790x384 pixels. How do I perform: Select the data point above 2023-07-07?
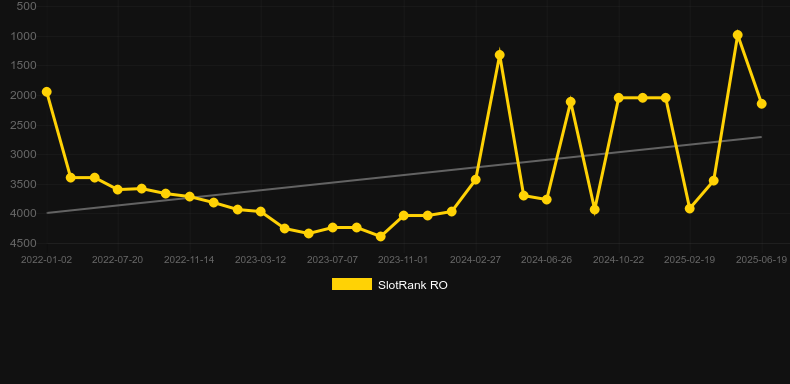pyautogui.click(x=333, y=228)
